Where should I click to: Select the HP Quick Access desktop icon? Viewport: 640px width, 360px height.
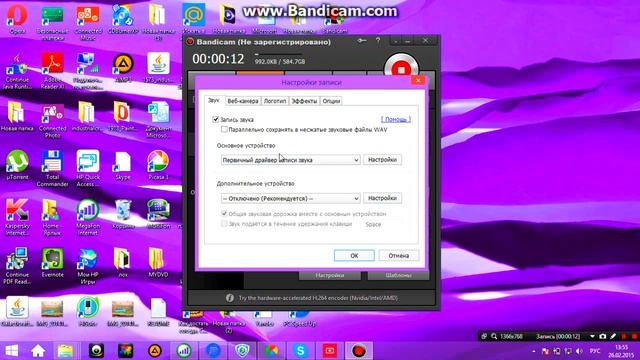coord(88,169)
